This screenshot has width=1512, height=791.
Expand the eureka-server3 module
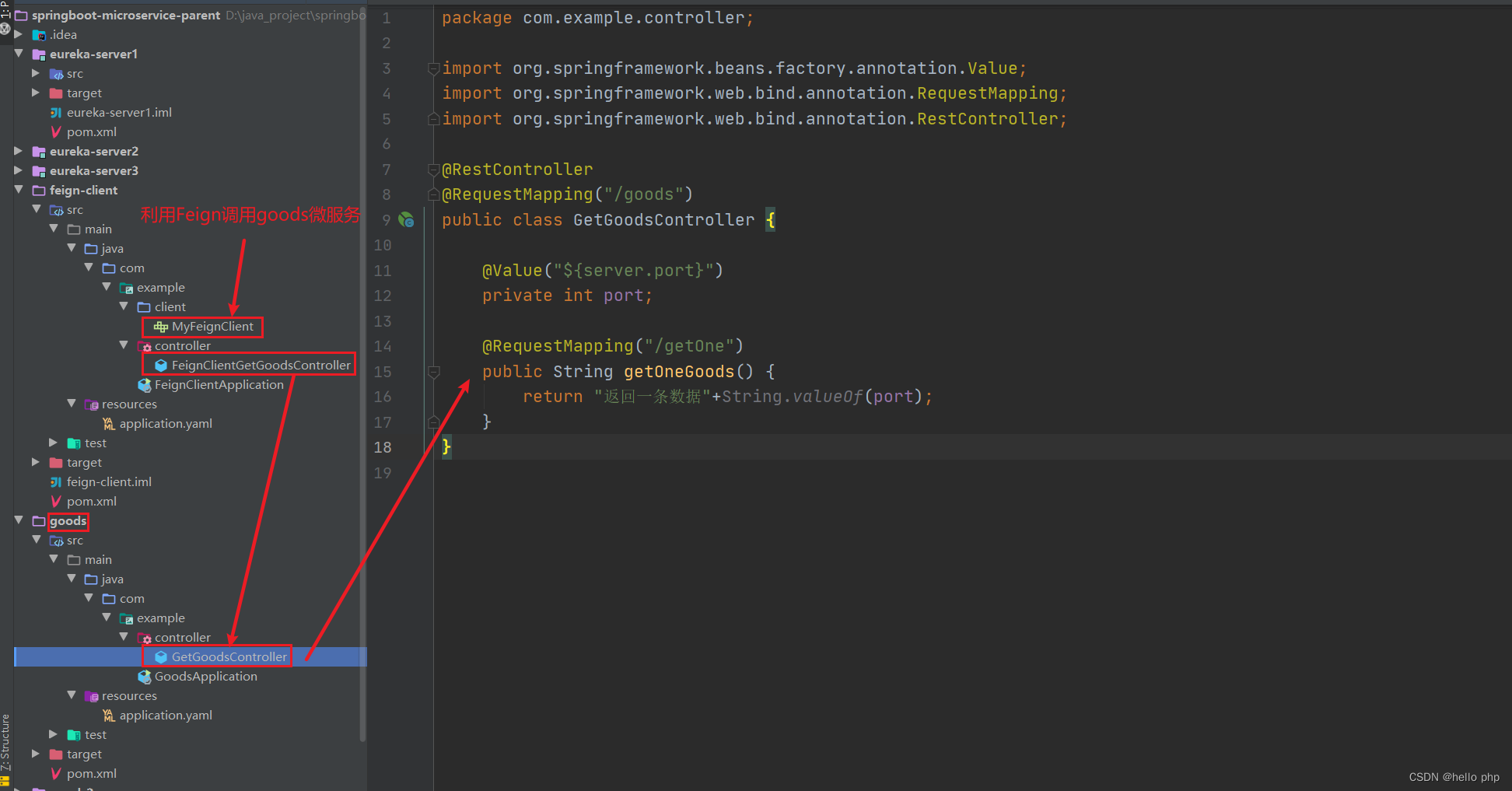(19, 170)
